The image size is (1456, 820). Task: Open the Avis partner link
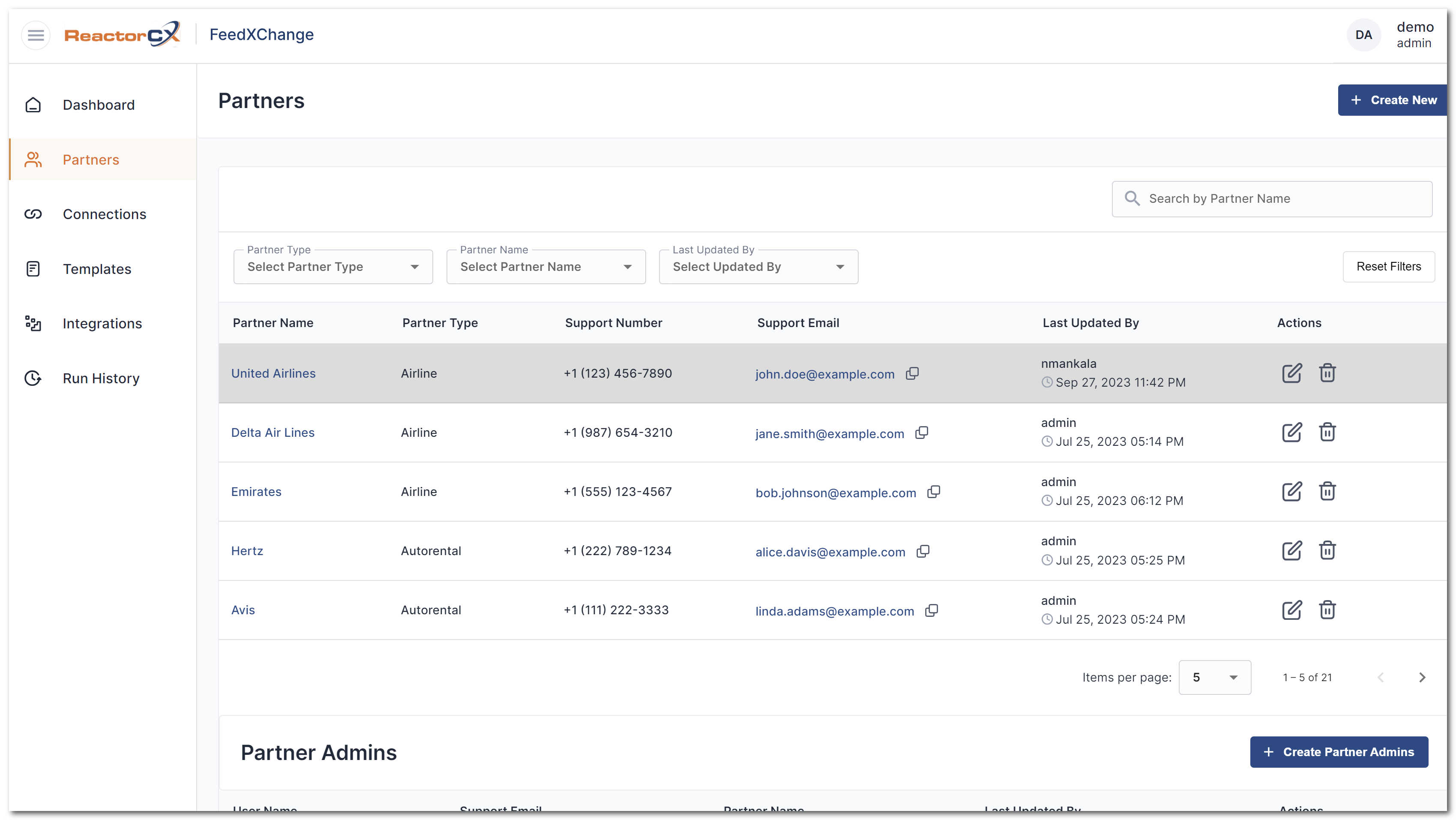click(x=243, y=610)
